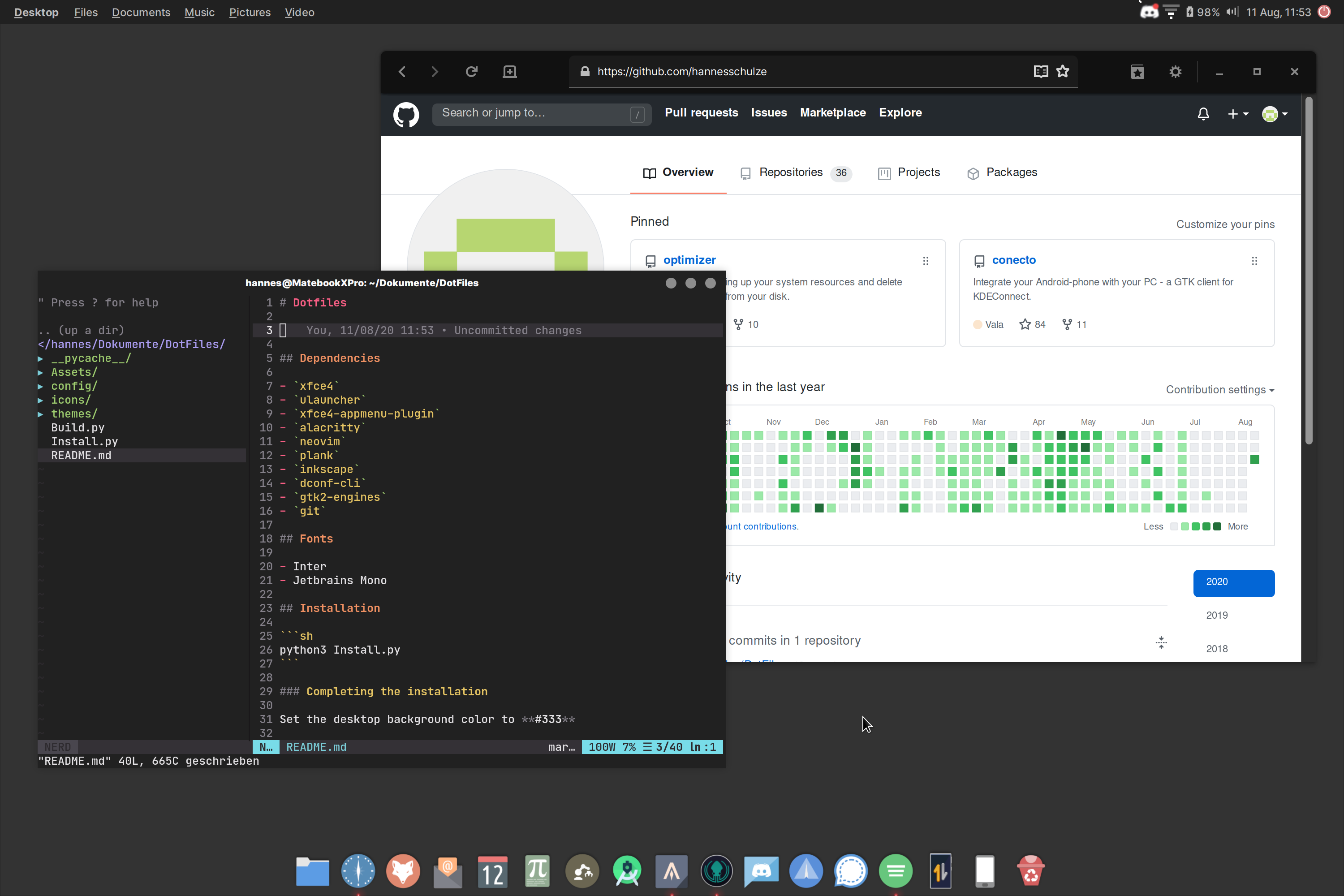Click the browser reload icon
The height and width of the screenshot is (896, 1344).
click(471, 72)
